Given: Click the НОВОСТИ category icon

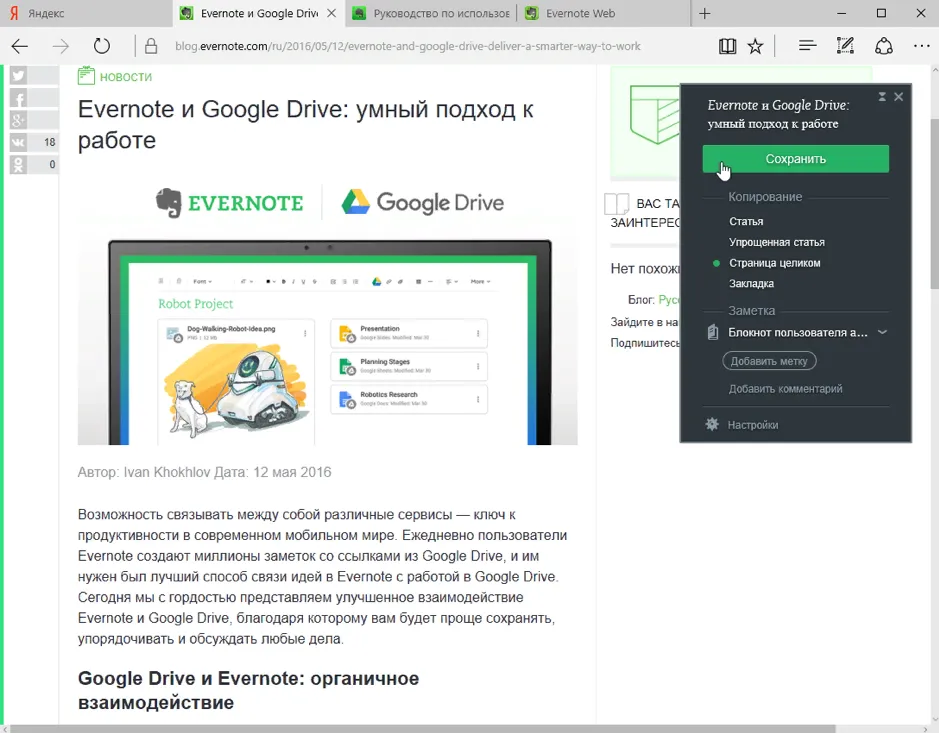Looking at the screenshot, I should (86, 75).
